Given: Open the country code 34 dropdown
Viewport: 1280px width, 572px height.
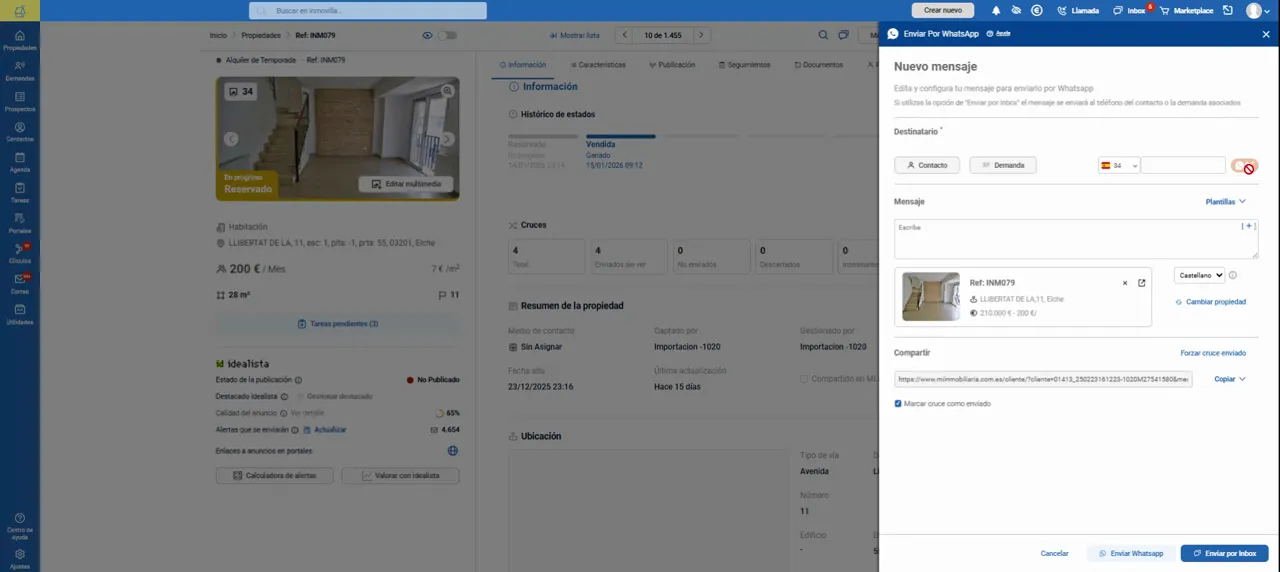Looking at the screenshot, I should pos(1119,165).
